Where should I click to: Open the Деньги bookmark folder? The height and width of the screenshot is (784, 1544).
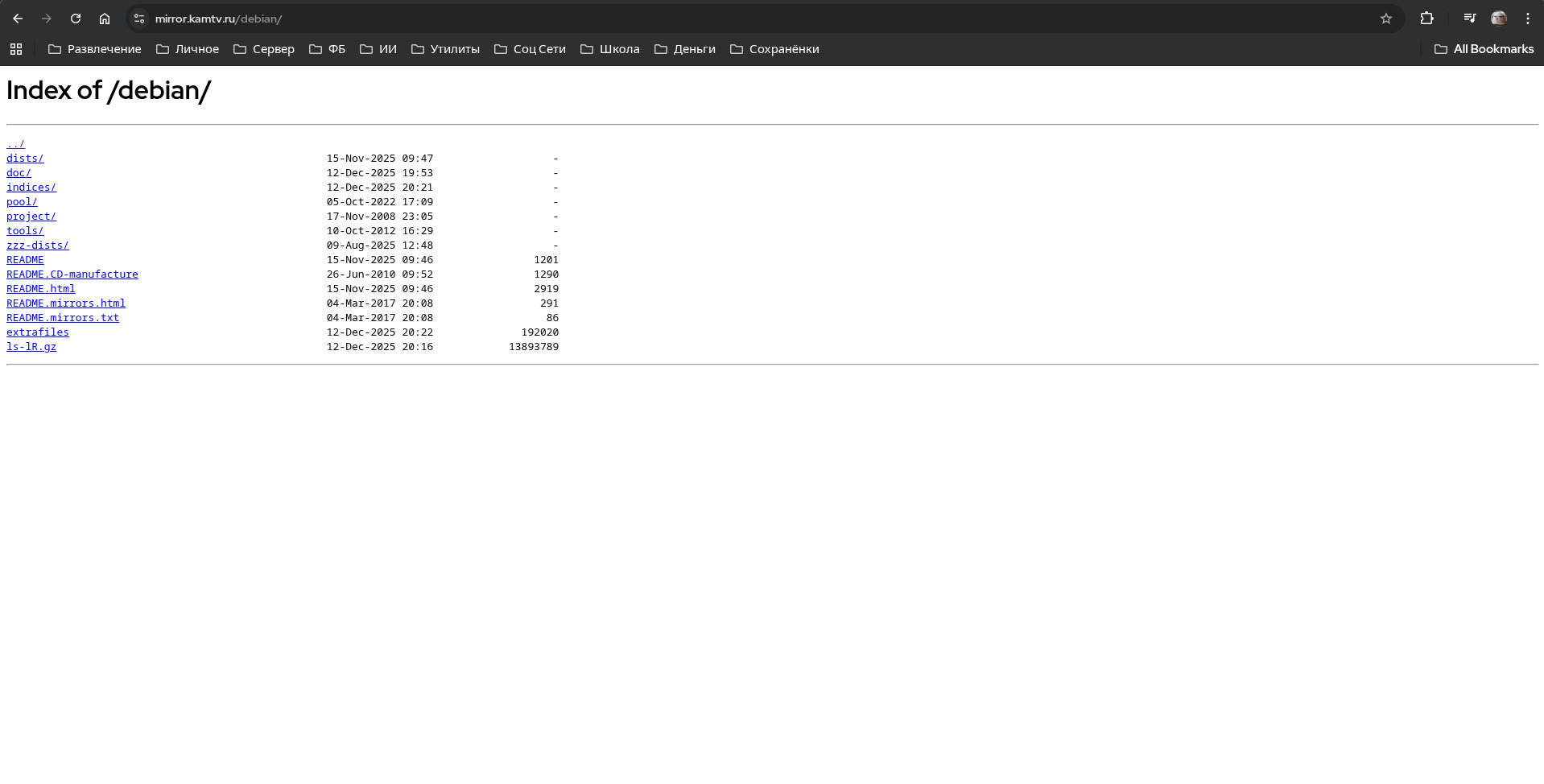pos(685,49)
